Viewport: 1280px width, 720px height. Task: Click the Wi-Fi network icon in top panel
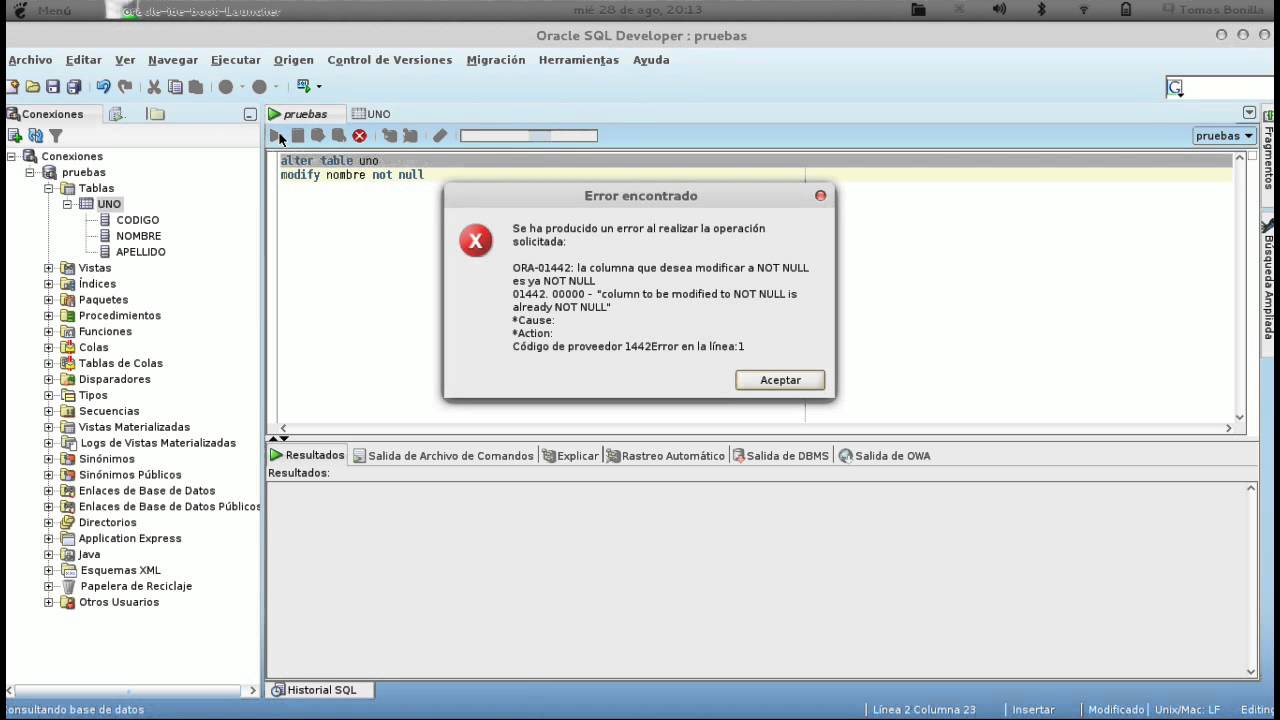(1084, 10)
